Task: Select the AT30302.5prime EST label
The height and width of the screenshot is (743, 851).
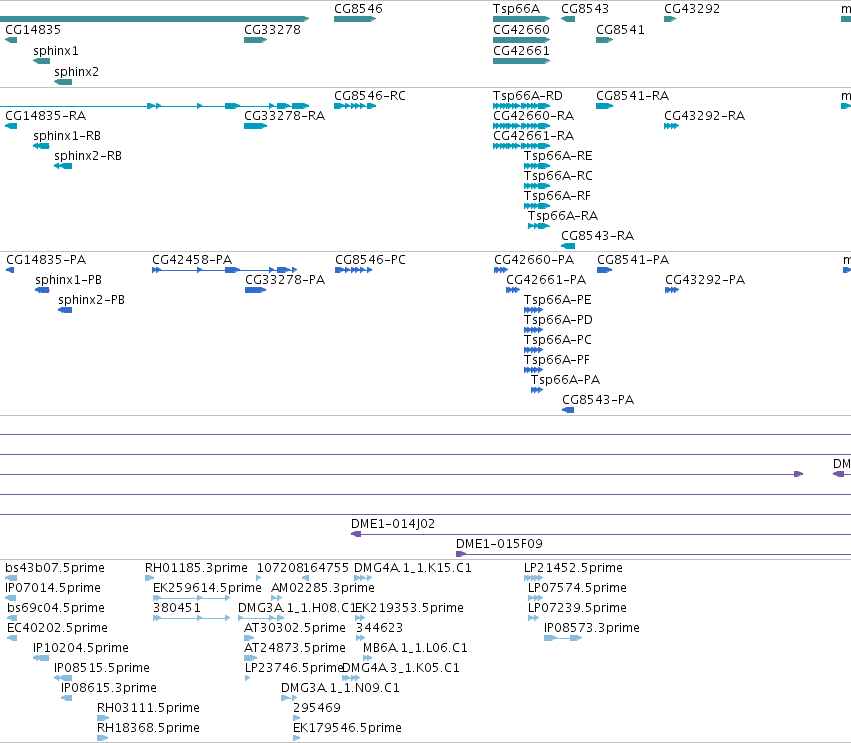Action: click(295, 628)
